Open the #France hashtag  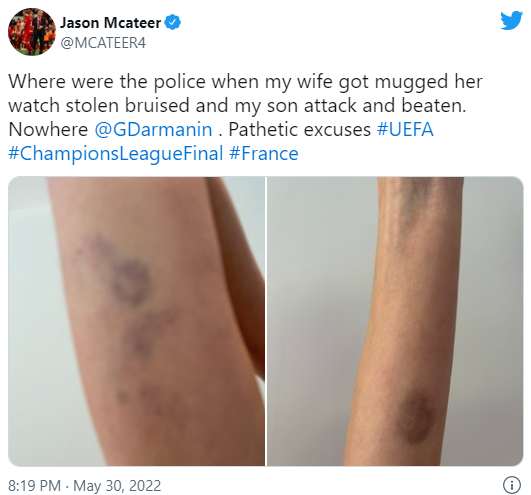(x=264, y=154)
